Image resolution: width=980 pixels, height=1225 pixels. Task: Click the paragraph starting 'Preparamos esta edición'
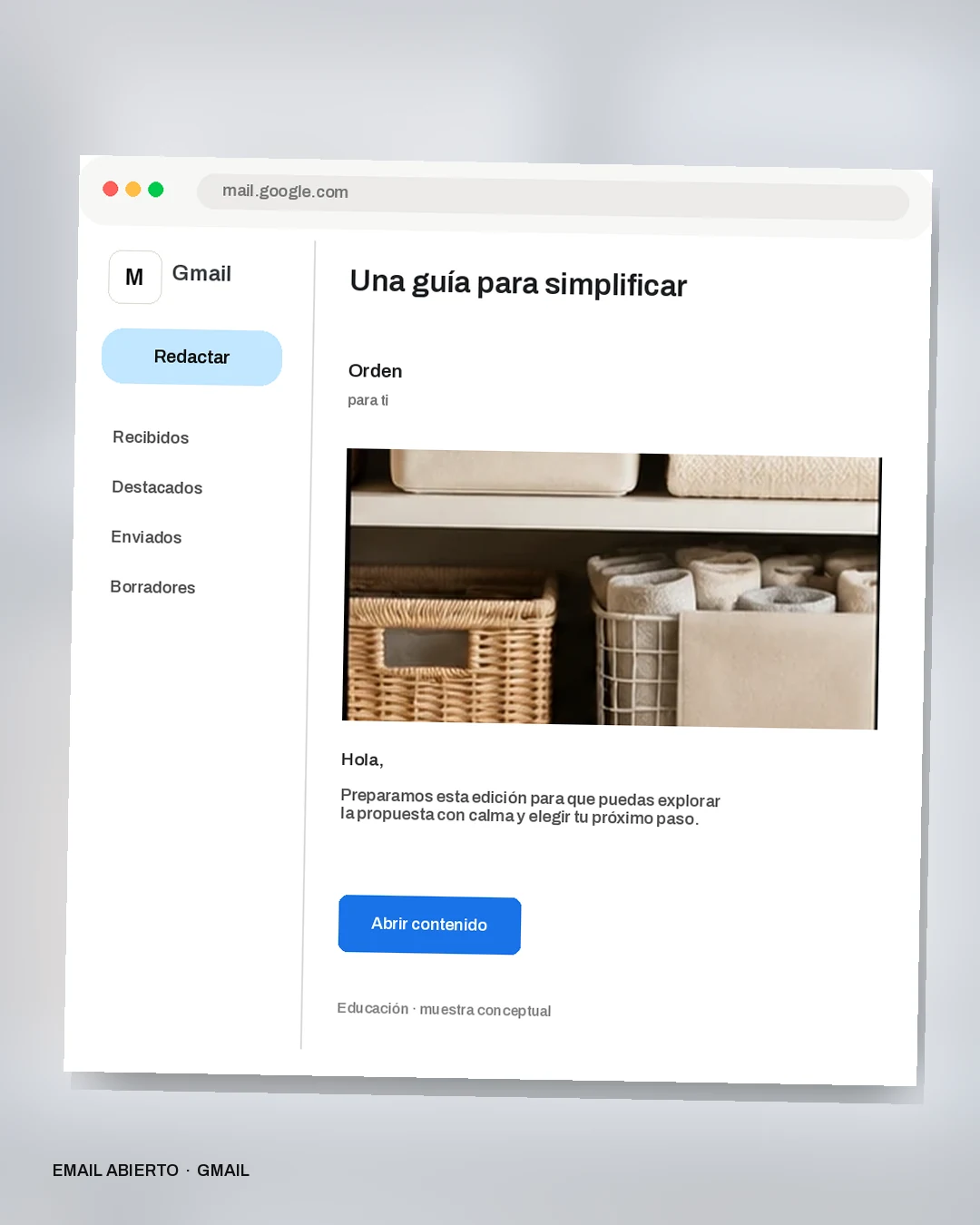pos(530,807)
